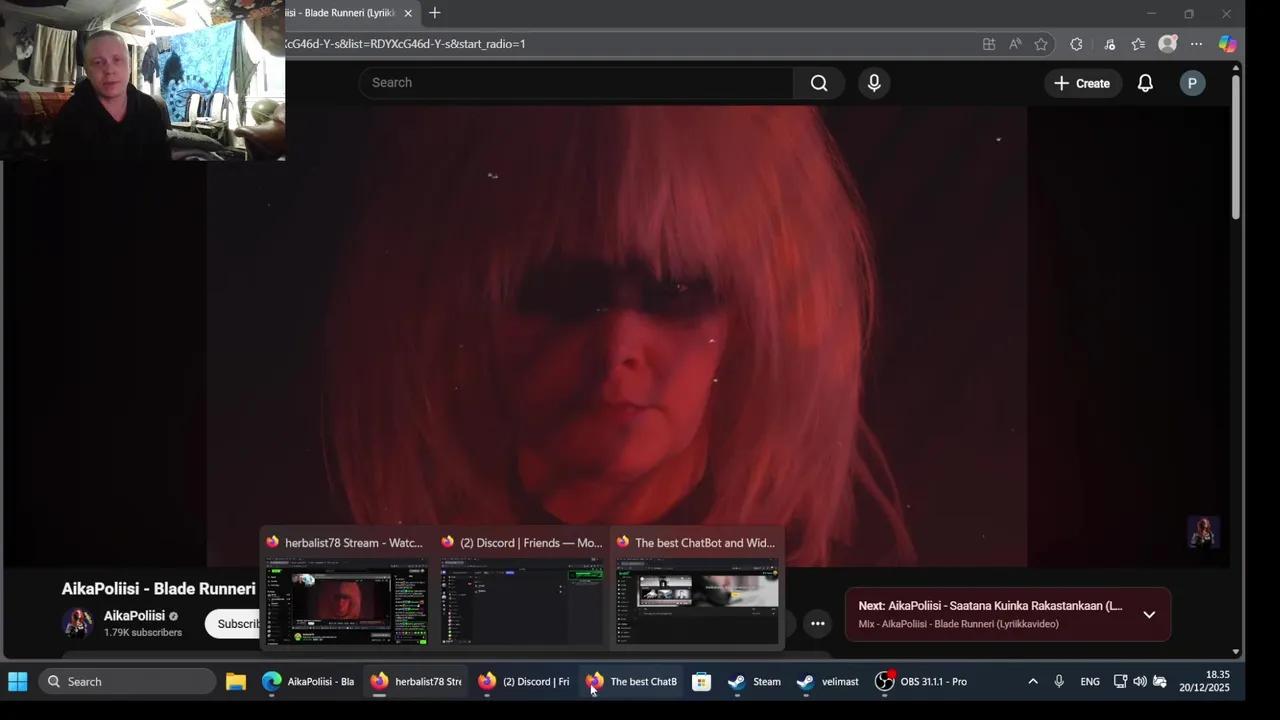Switch to Discord Firefox taskbar item
This screenshot has width=1280, height=720.
(523, 682)
